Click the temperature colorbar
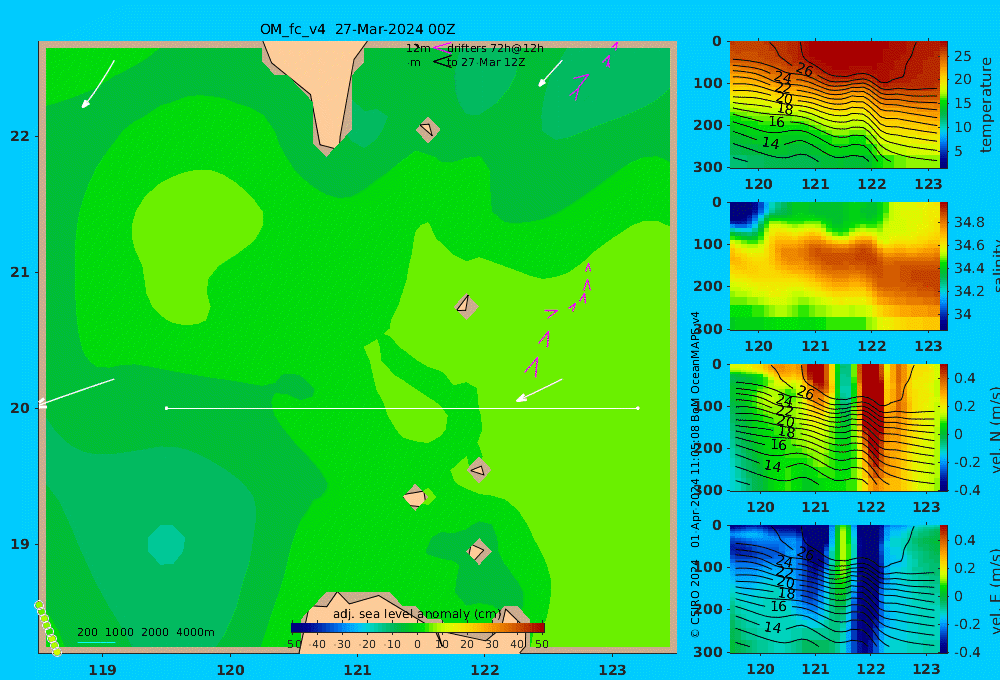The image size is (1000, 680). coord(944,105)
